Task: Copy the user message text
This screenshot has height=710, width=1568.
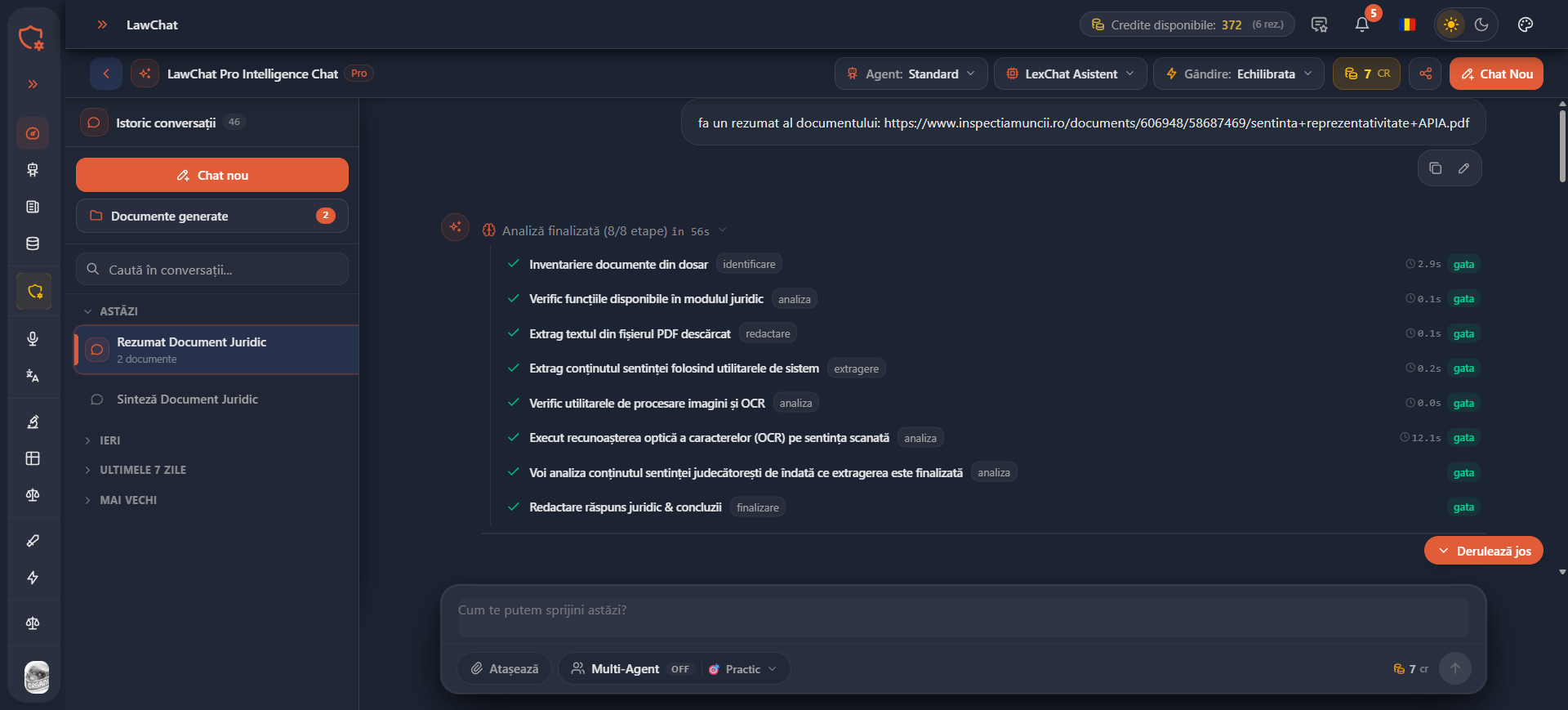Action: point(1436,168)
